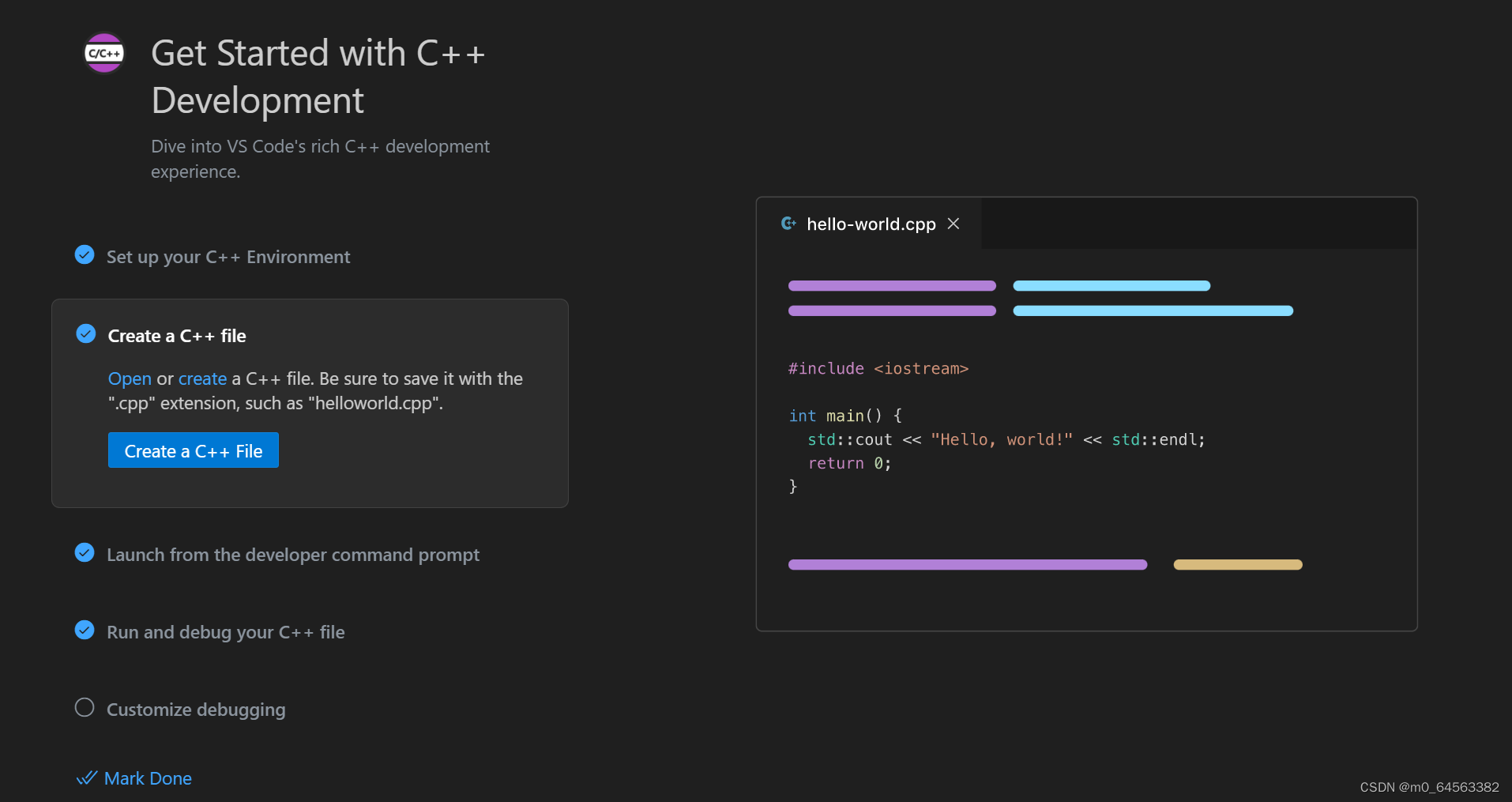Open the Set up your C++ Environment step

228,256
